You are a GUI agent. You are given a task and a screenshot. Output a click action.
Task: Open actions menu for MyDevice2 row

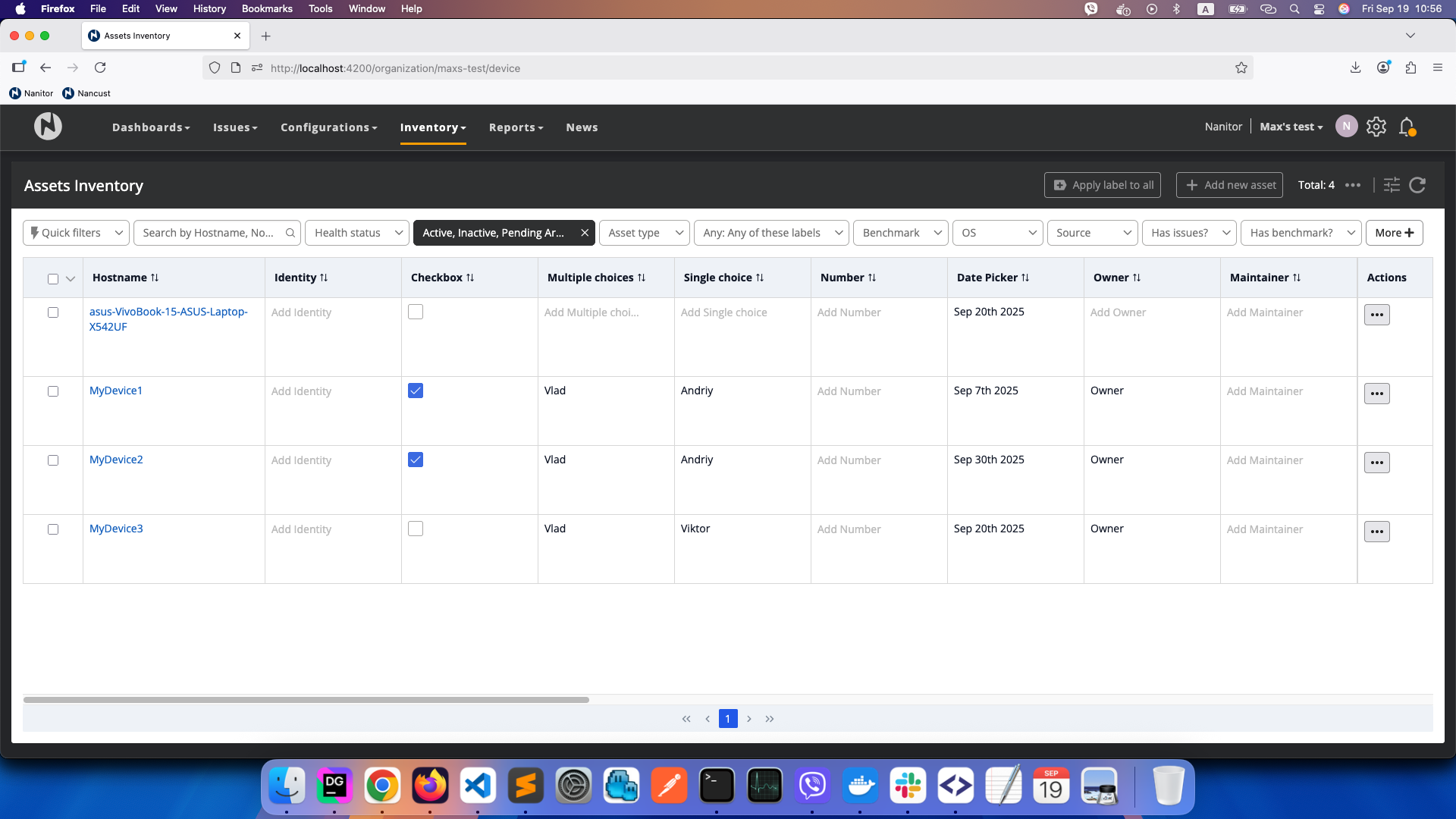point(1376,463)
